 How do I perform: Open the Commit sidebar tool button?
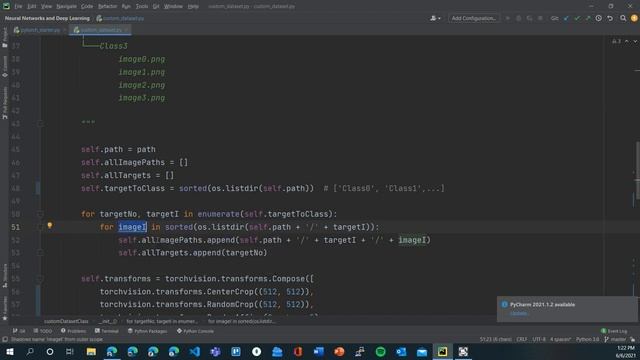click(x=4, y=67)
